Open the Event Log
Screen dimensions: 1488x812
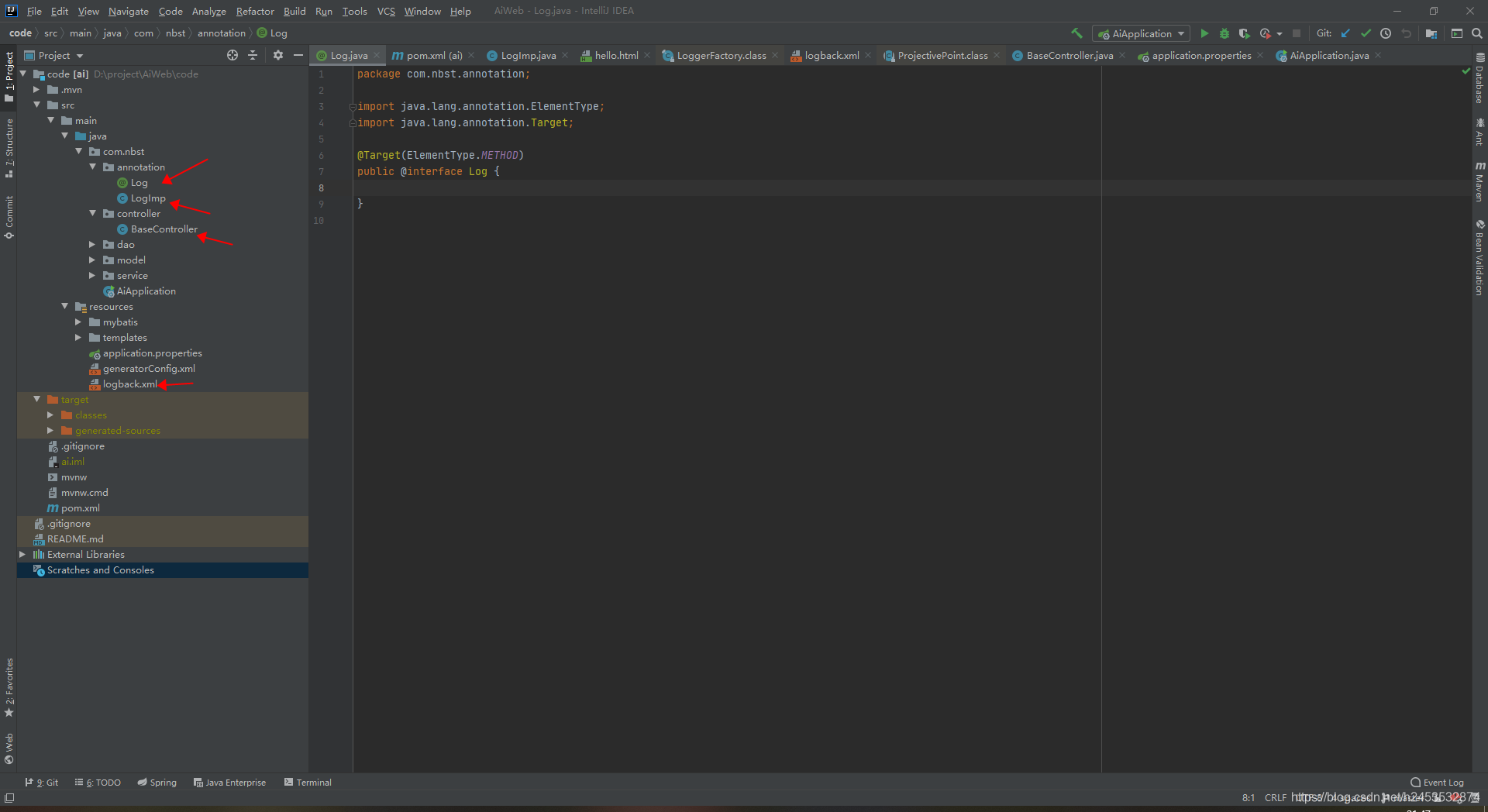pyautogui.click(x=1438, y=783)
